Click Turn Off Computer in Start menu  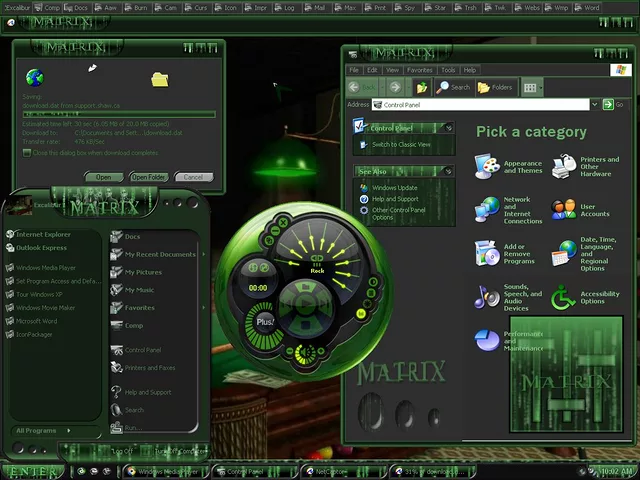tap(180, 451)
